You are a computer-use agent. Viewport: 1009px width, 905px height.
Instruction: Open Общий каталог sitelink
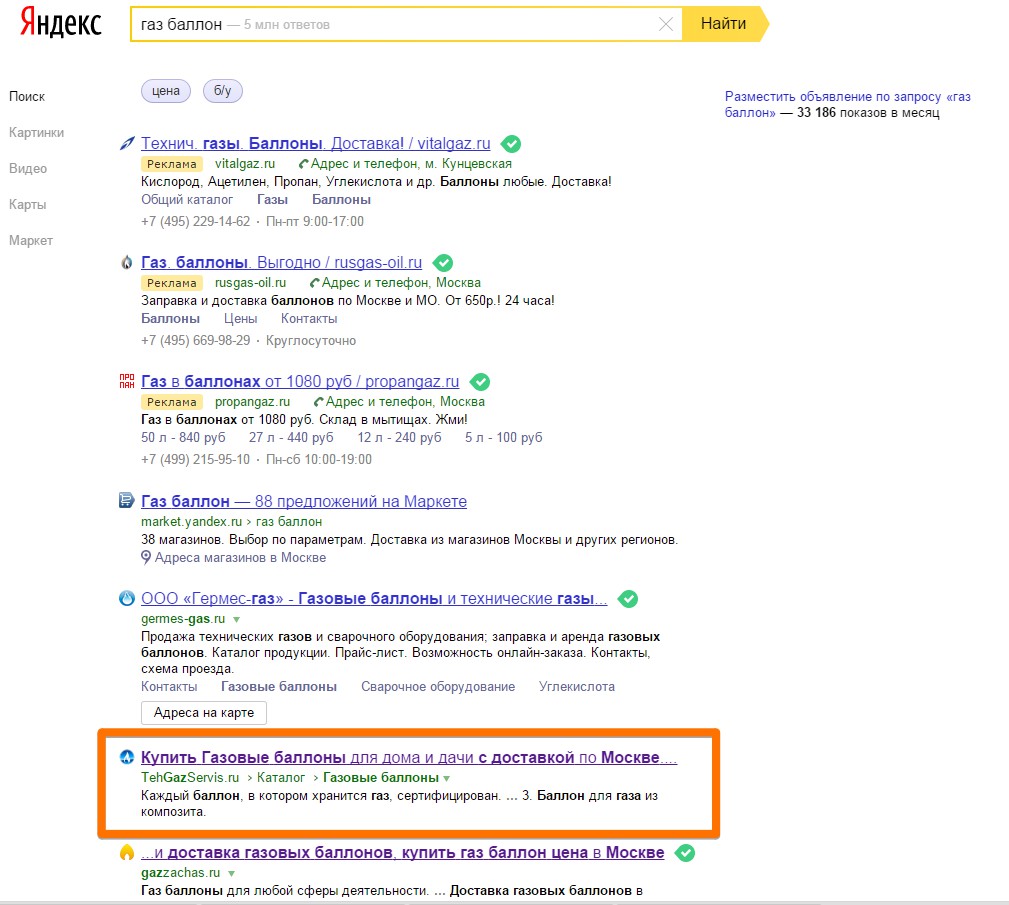click(x=187, y=200)
